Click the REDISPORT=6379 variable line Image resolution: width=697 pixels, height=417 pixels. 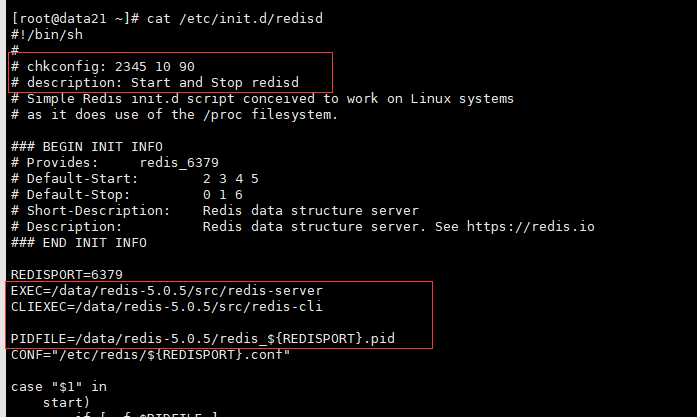tap(67, 275)
